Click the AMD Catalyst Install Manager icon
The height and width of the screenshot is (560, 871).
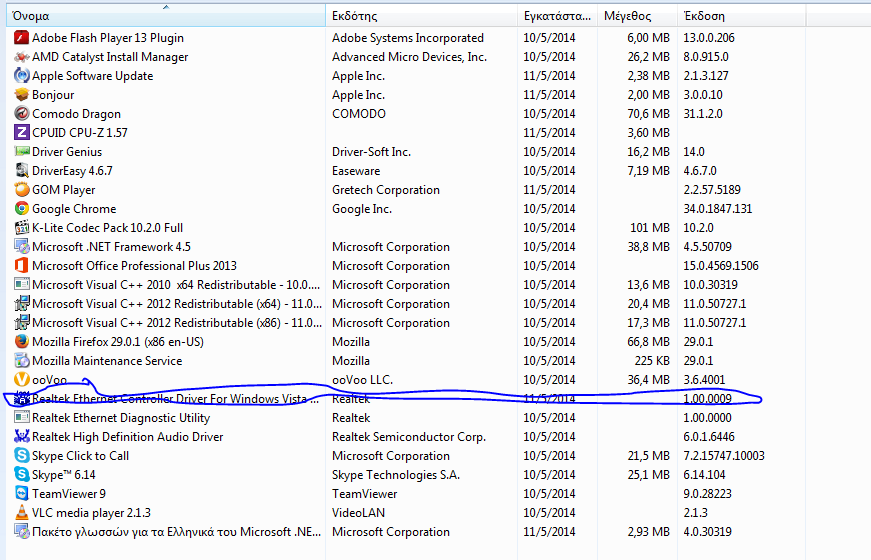22,57
